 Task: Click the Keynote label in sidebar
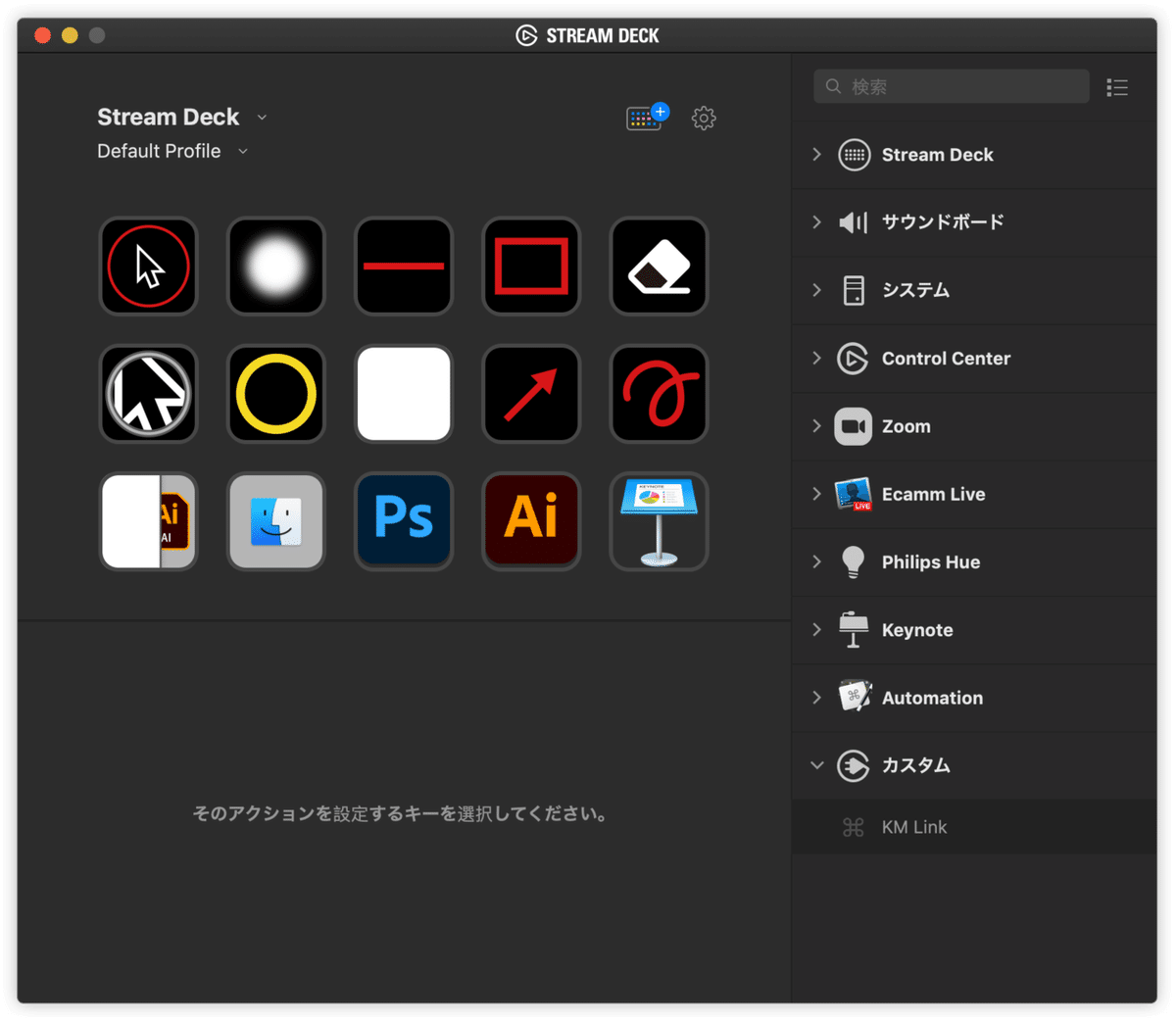coord(917,630)
